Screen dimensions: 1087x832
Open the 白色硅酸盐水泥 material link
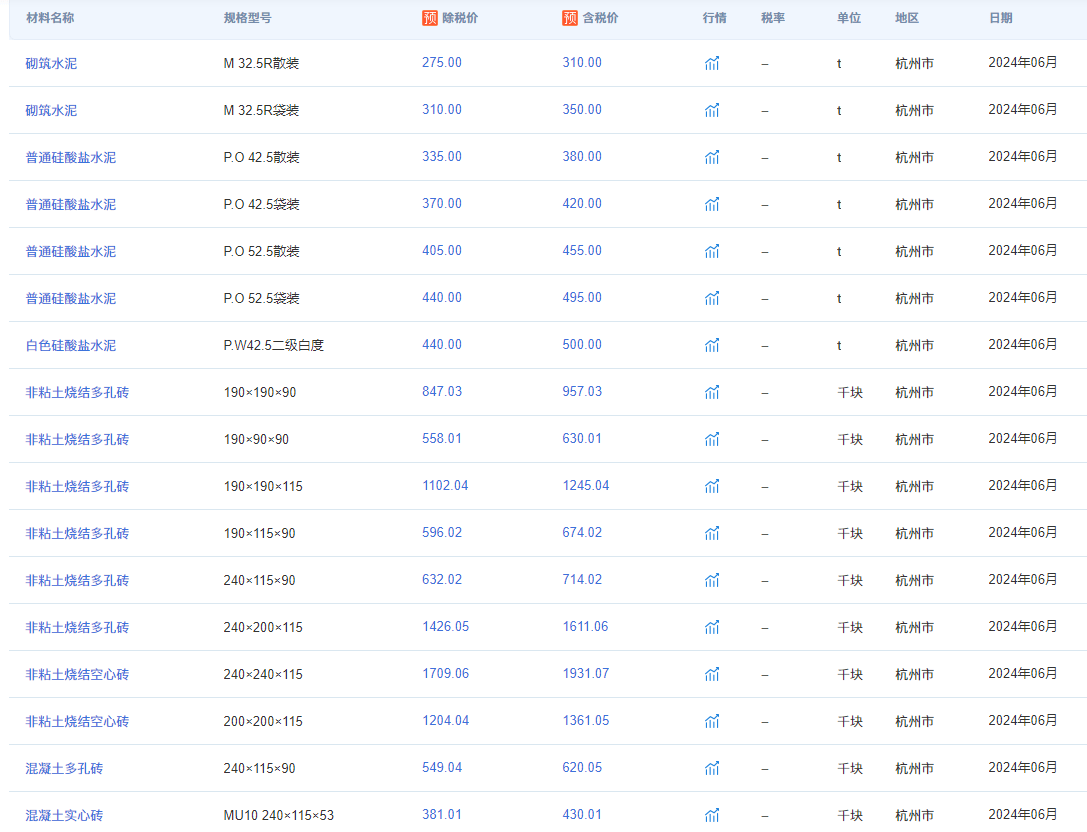click(71, 345)
